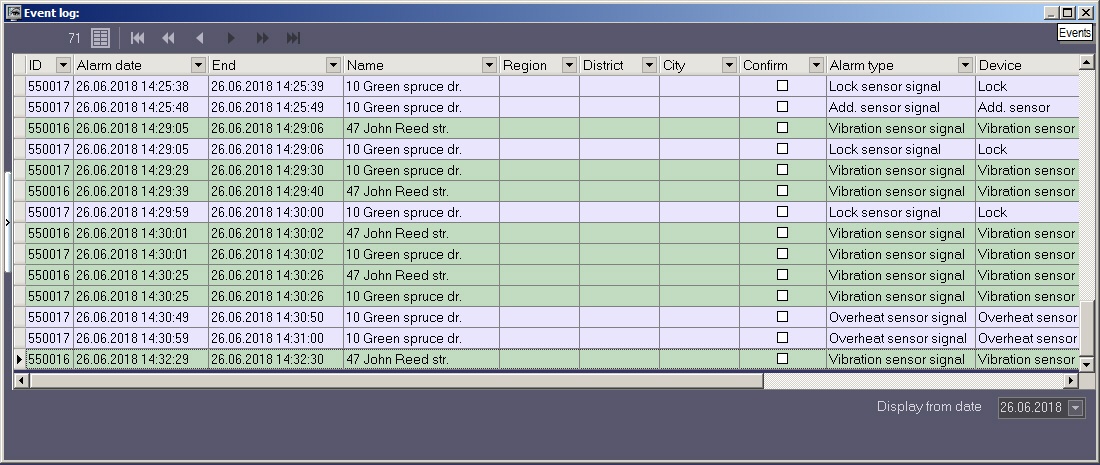Viewport: 1100px width, 465px height.
Task: Skip forward one page of records
Action: (x=262, y=38)
